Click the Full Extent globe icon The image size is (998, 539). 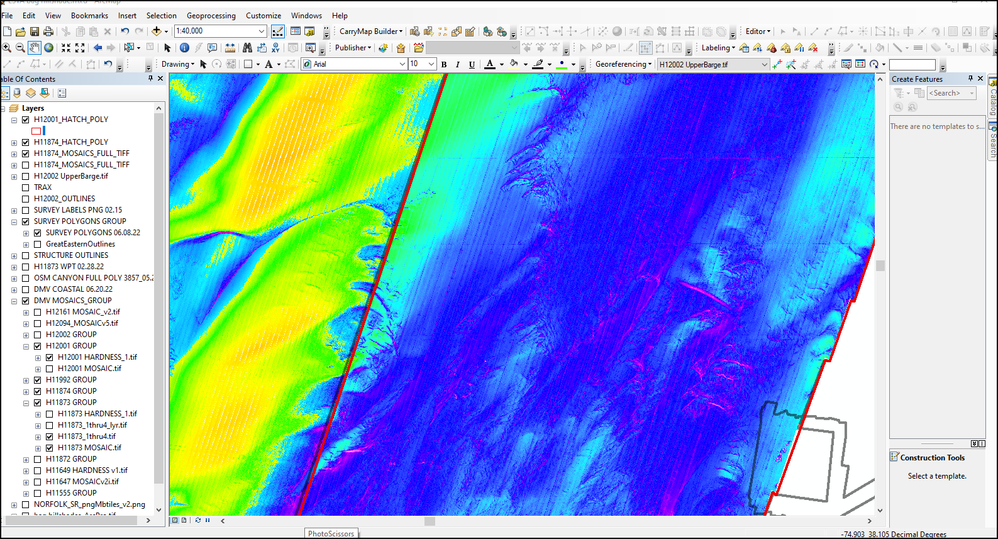click(x=50, y=47)
